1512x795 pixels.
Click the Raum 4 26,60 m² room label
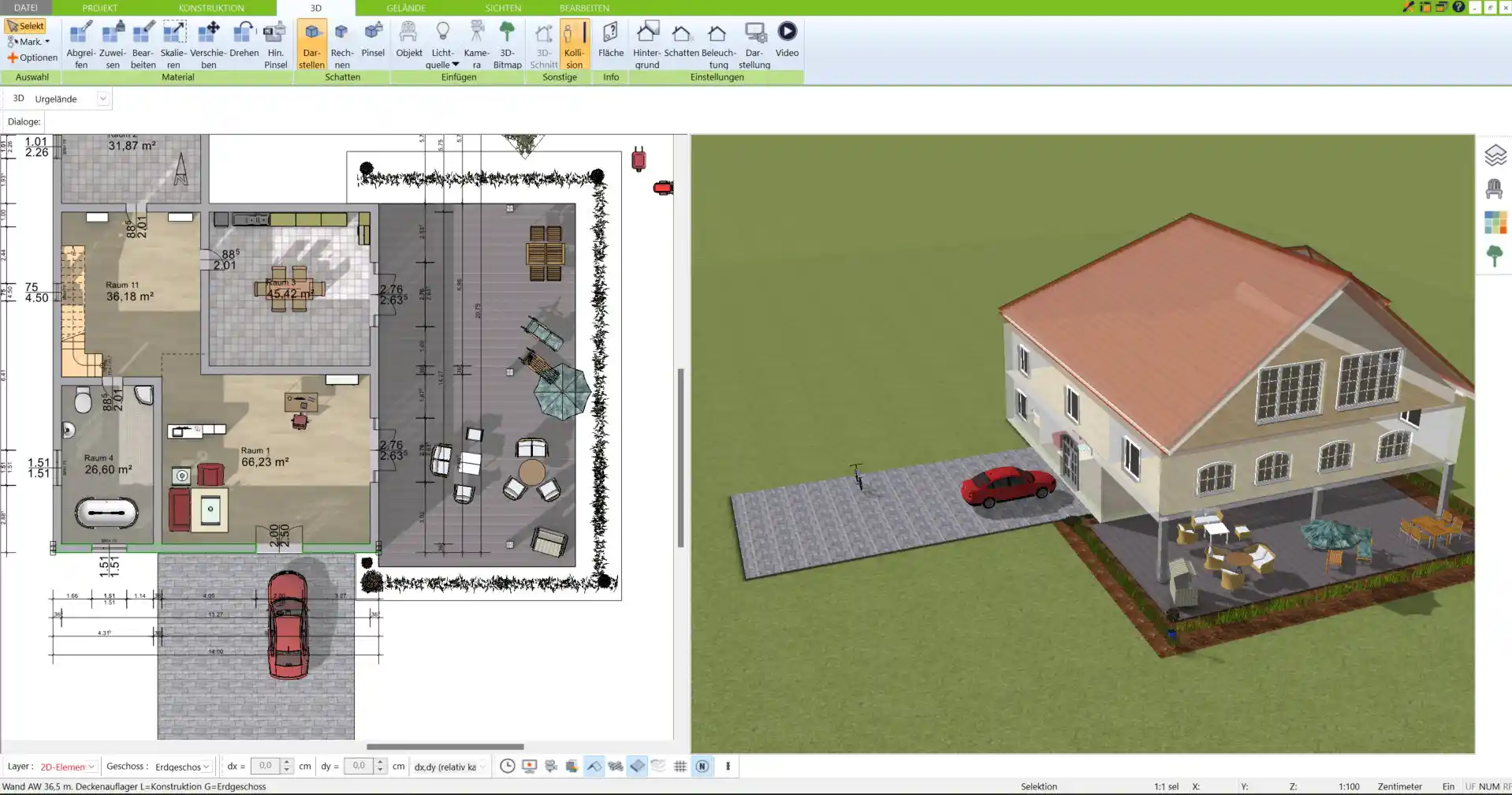click(108, 465)
